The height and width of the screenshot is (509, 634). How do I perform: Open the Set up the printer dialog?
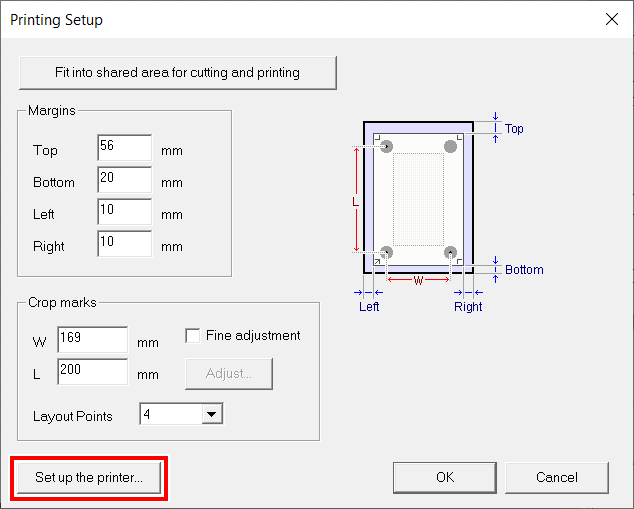(x=89, y=477)
